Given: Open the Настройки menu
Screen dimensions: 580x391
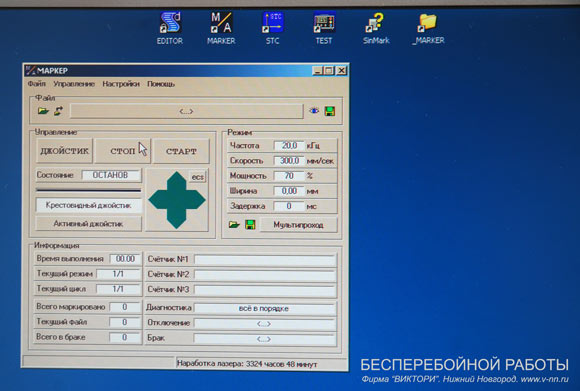Looking at the screenshot, I should pyautogui.click(x=121, y=84).
